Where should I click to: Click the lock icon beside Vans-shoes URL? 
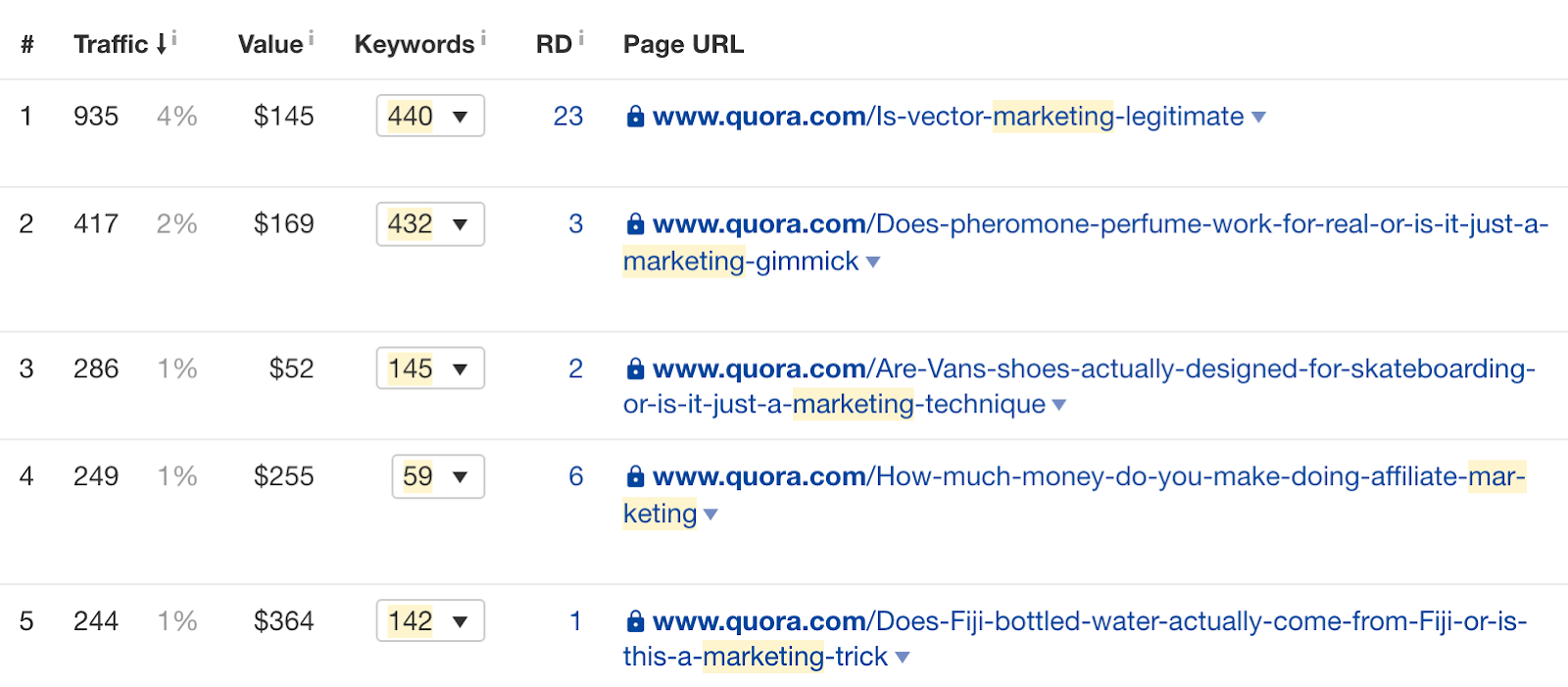(635, 369)
